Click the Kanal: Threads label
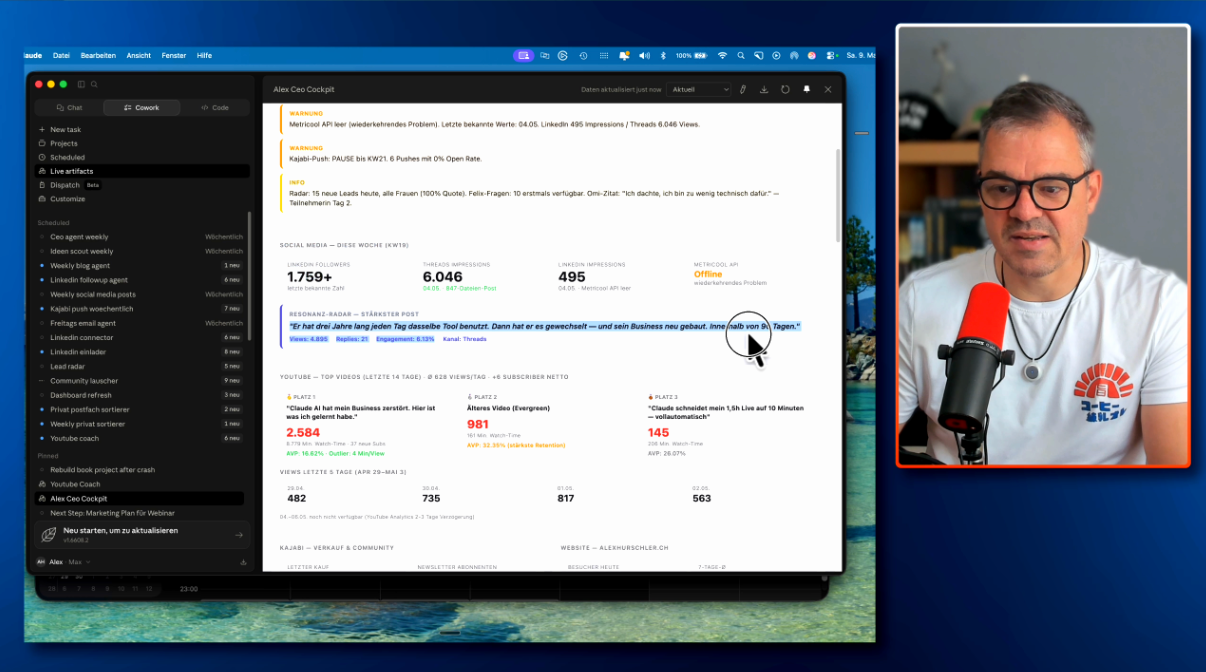 coord(465,339)
